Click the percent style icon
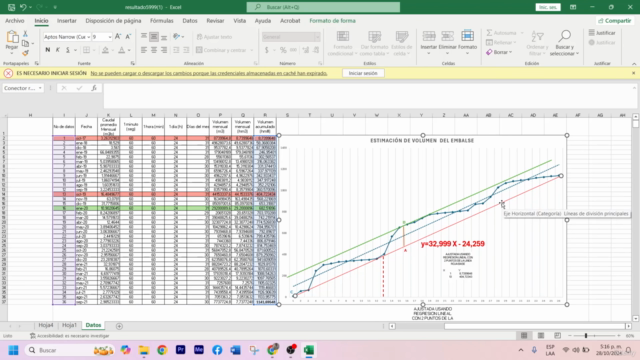The width and height of the screenshot is (640, 360). click(x=283, y=50)
